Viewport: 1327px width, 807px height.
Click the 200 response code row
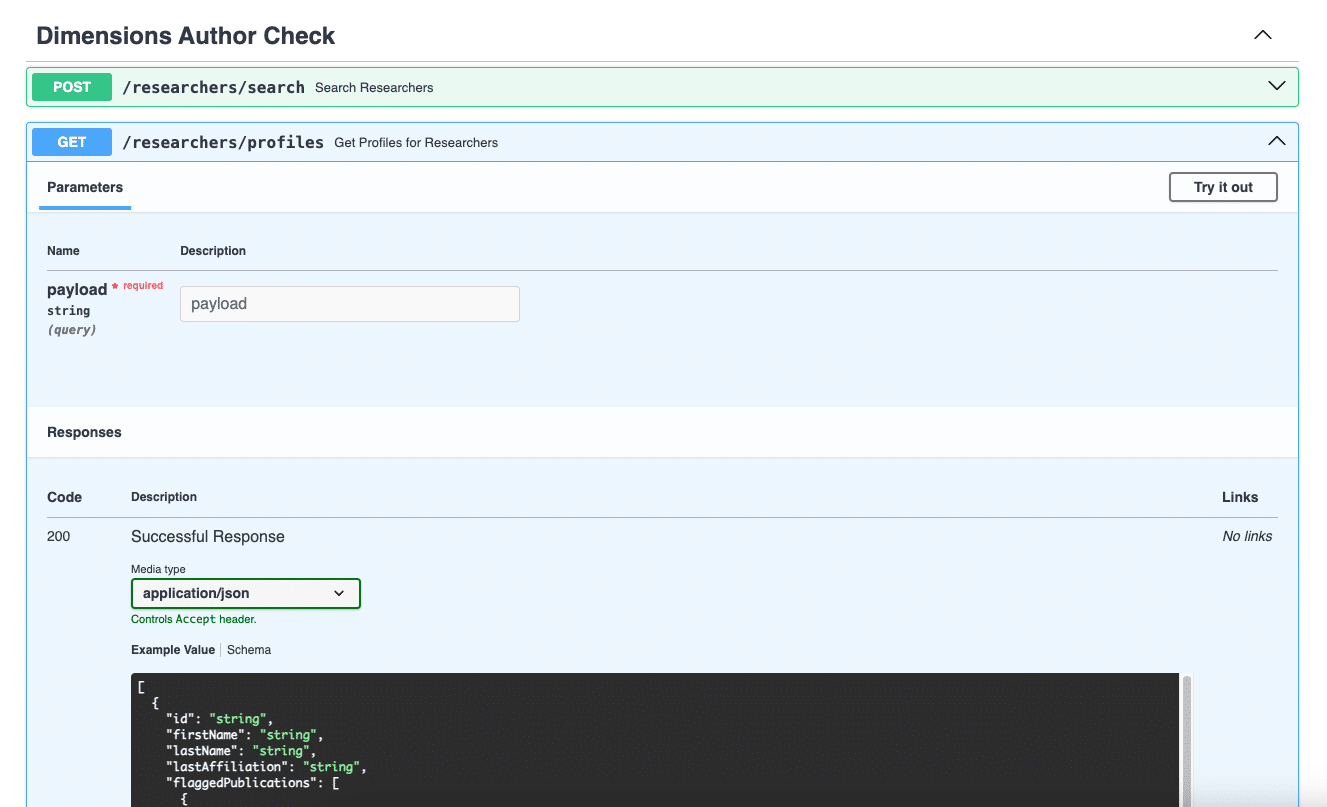(59, 537)
